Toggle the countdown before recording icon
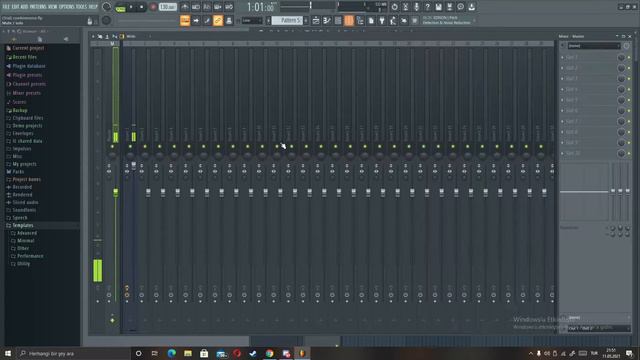 (x=207, y=7)
